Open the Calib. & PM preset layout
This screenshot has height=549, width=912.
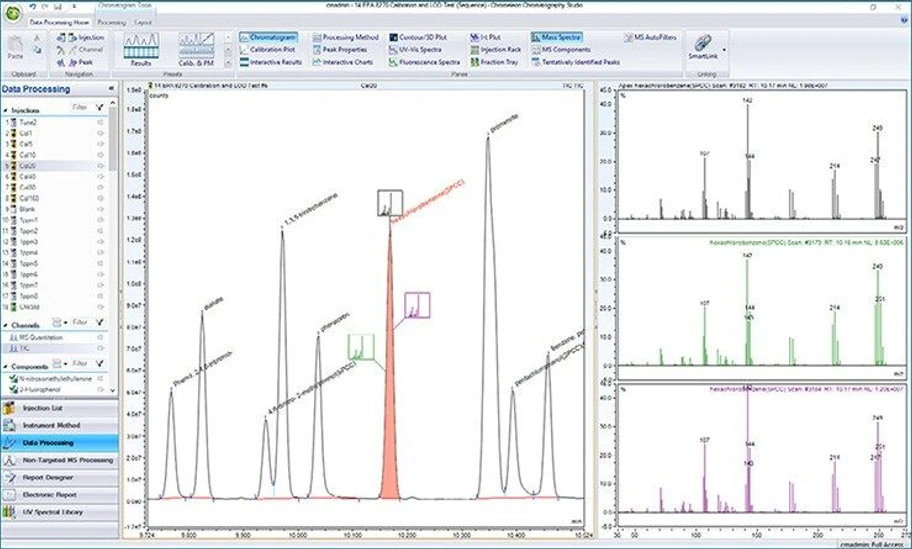point(196,49)
